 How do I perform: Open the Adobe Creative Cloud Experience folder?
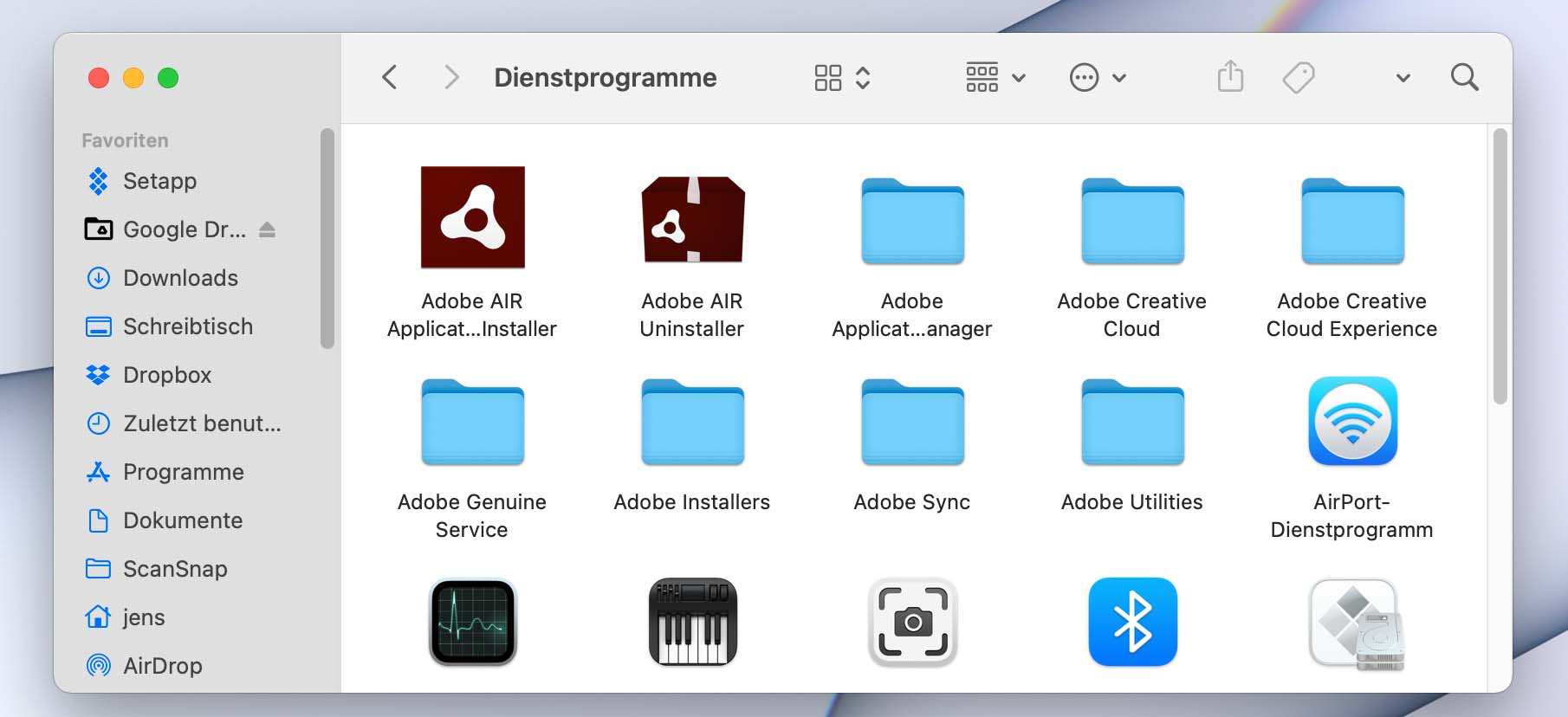[x=1352, y=221]
